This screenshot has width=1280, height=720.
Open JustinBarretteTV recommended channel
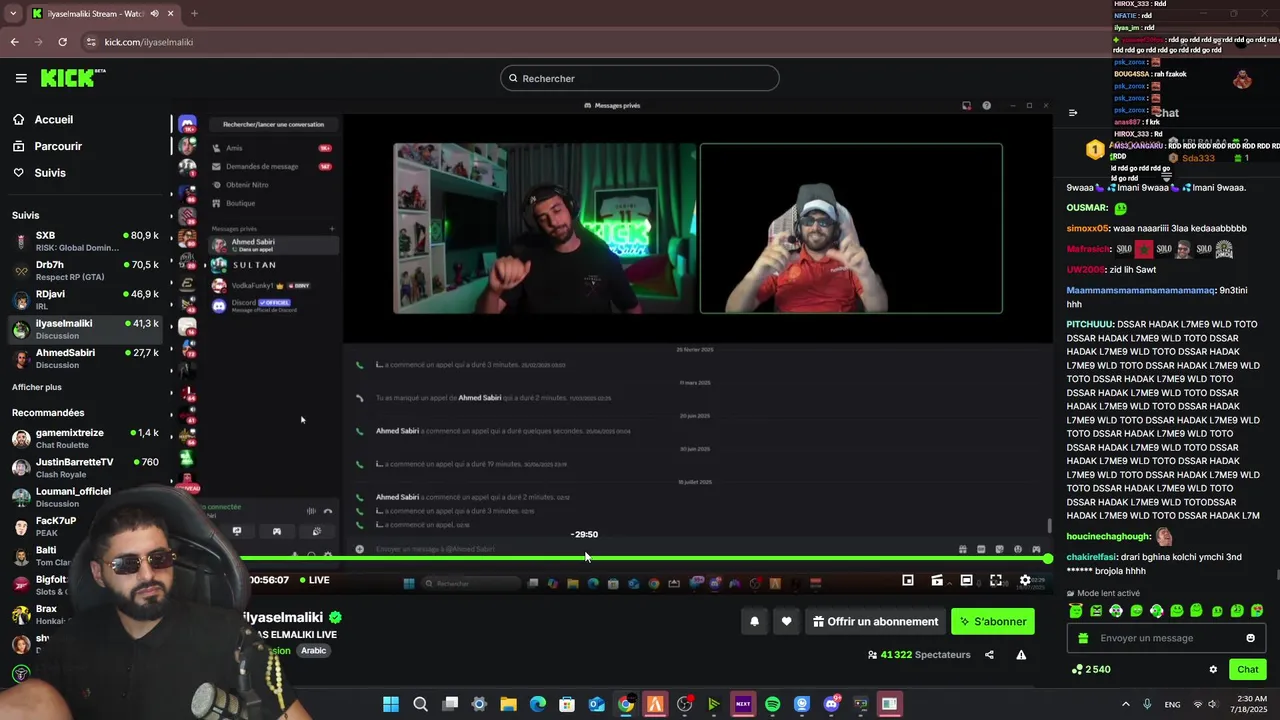tap(85, 467)
